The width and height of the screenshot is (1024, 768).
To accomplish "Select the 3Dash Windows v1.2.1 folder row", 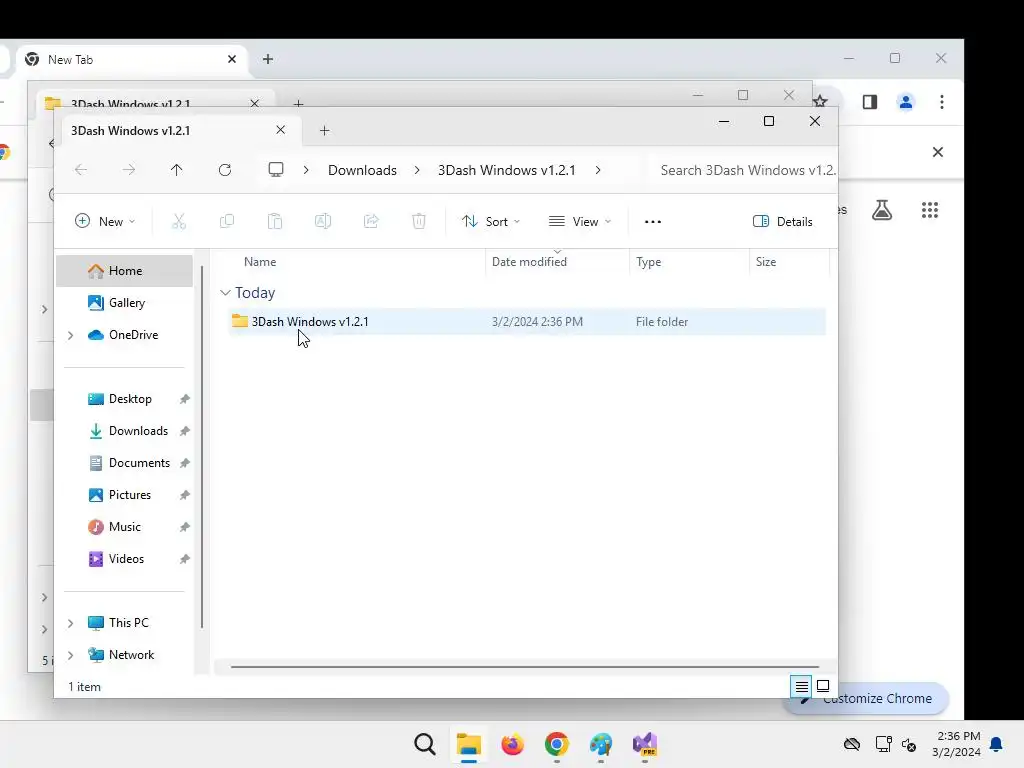I will click(x=527, y=321).
